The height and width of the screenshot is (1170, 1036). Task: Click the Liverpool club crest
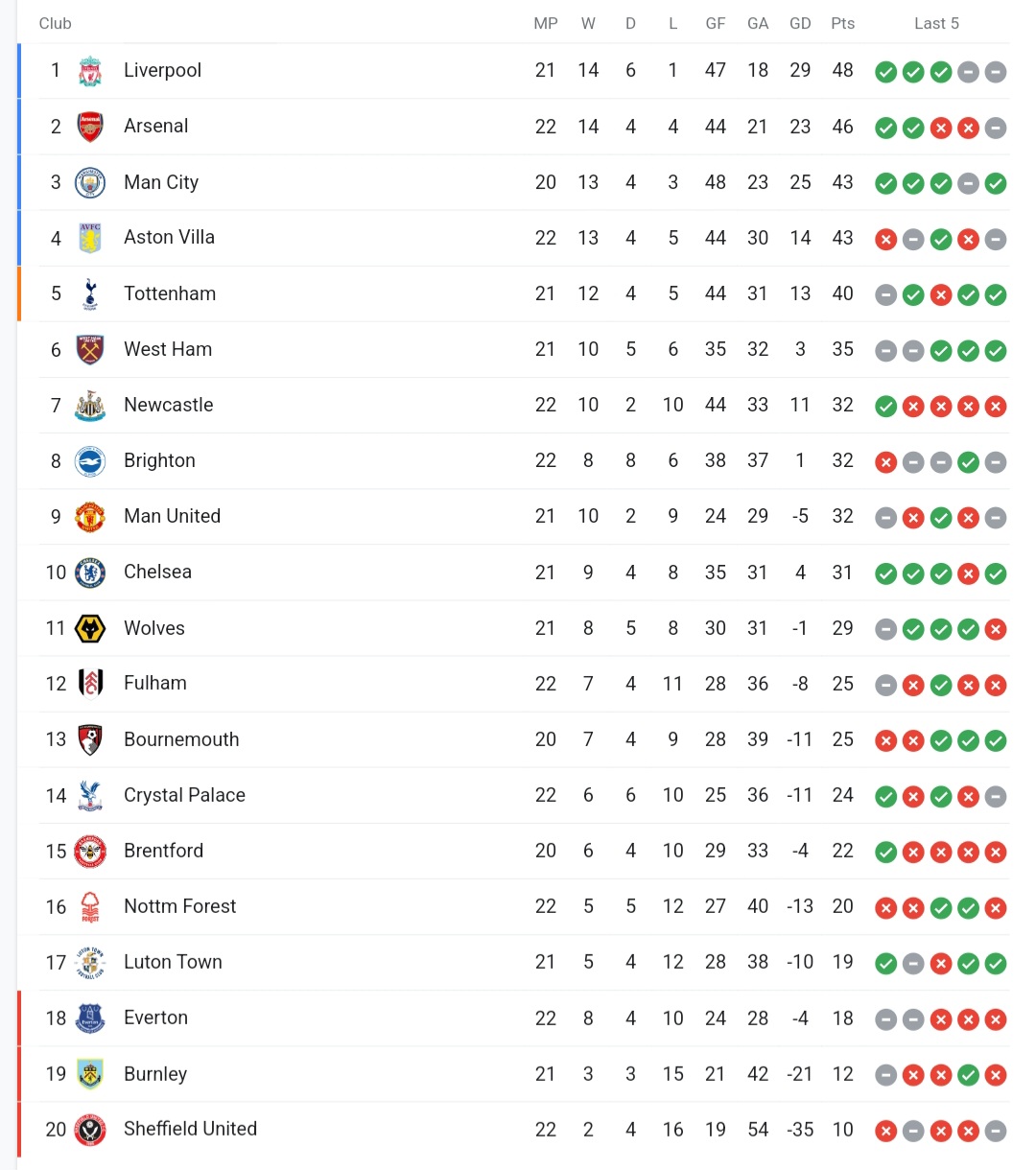[x=90, y=71]
